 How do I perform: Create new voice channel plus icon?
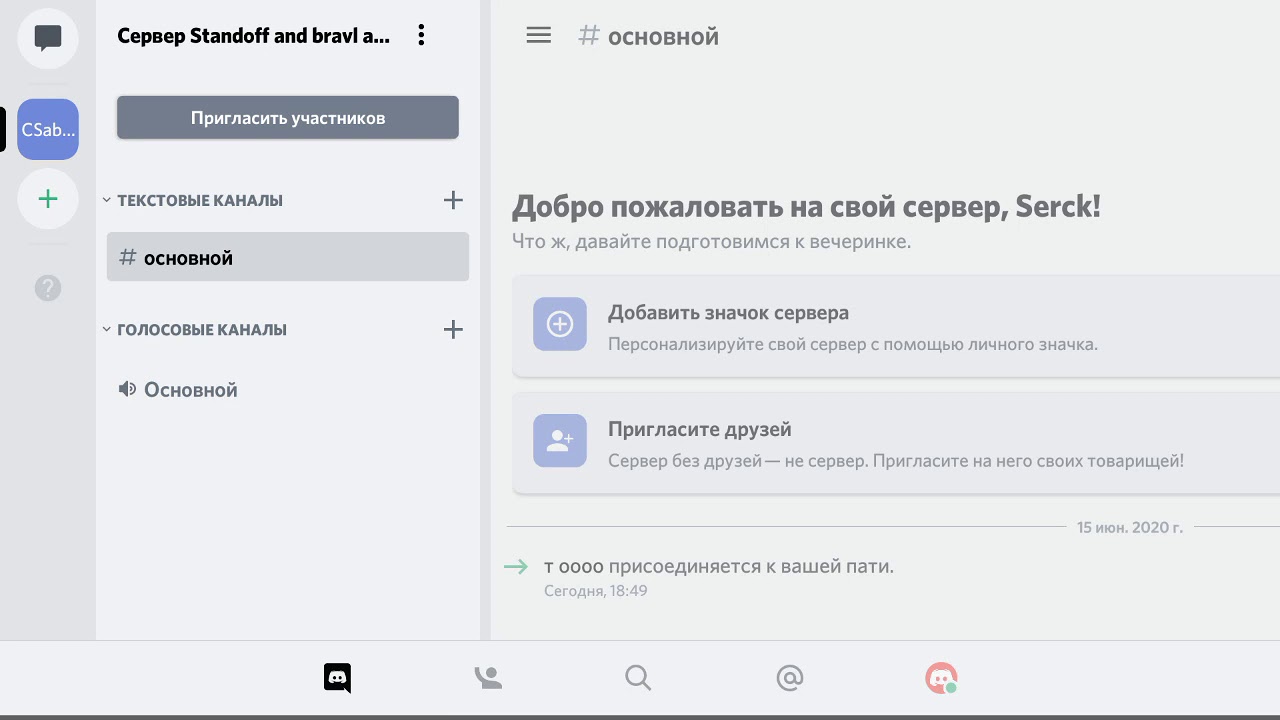[453, 329]
